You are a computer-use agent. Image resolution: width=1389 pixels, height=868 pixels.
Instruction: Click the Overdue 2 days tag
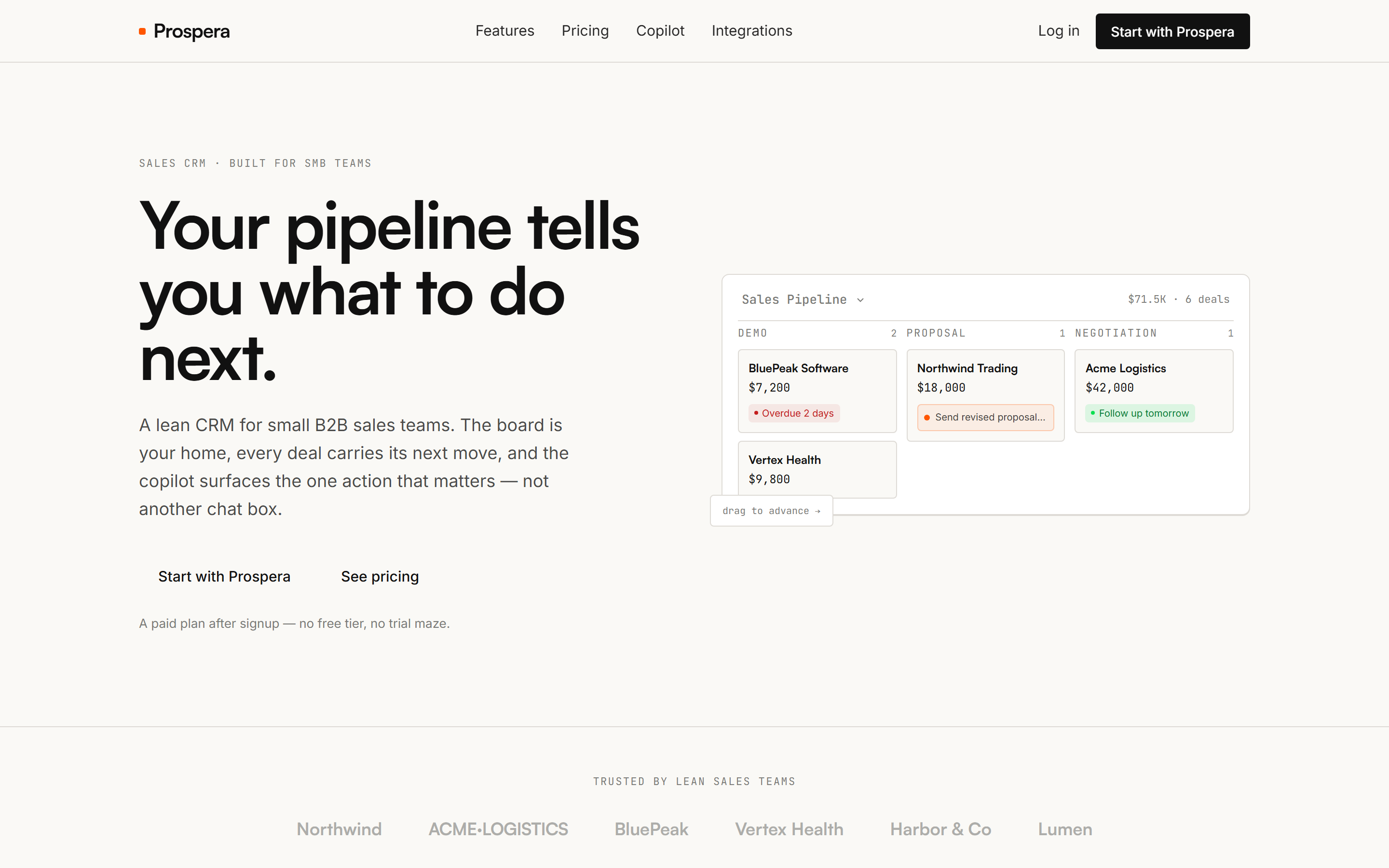coord(794,413)
